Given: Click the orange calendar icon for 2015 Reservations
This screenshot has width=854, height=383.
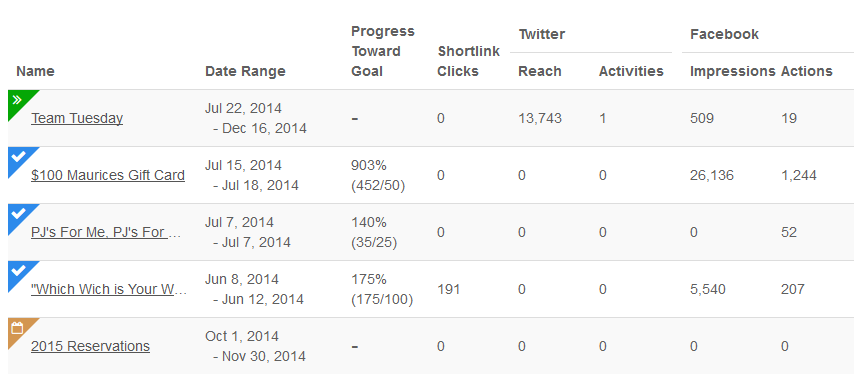Looking at the screenshot, I should pyautogui.click(x=17, y=327).
